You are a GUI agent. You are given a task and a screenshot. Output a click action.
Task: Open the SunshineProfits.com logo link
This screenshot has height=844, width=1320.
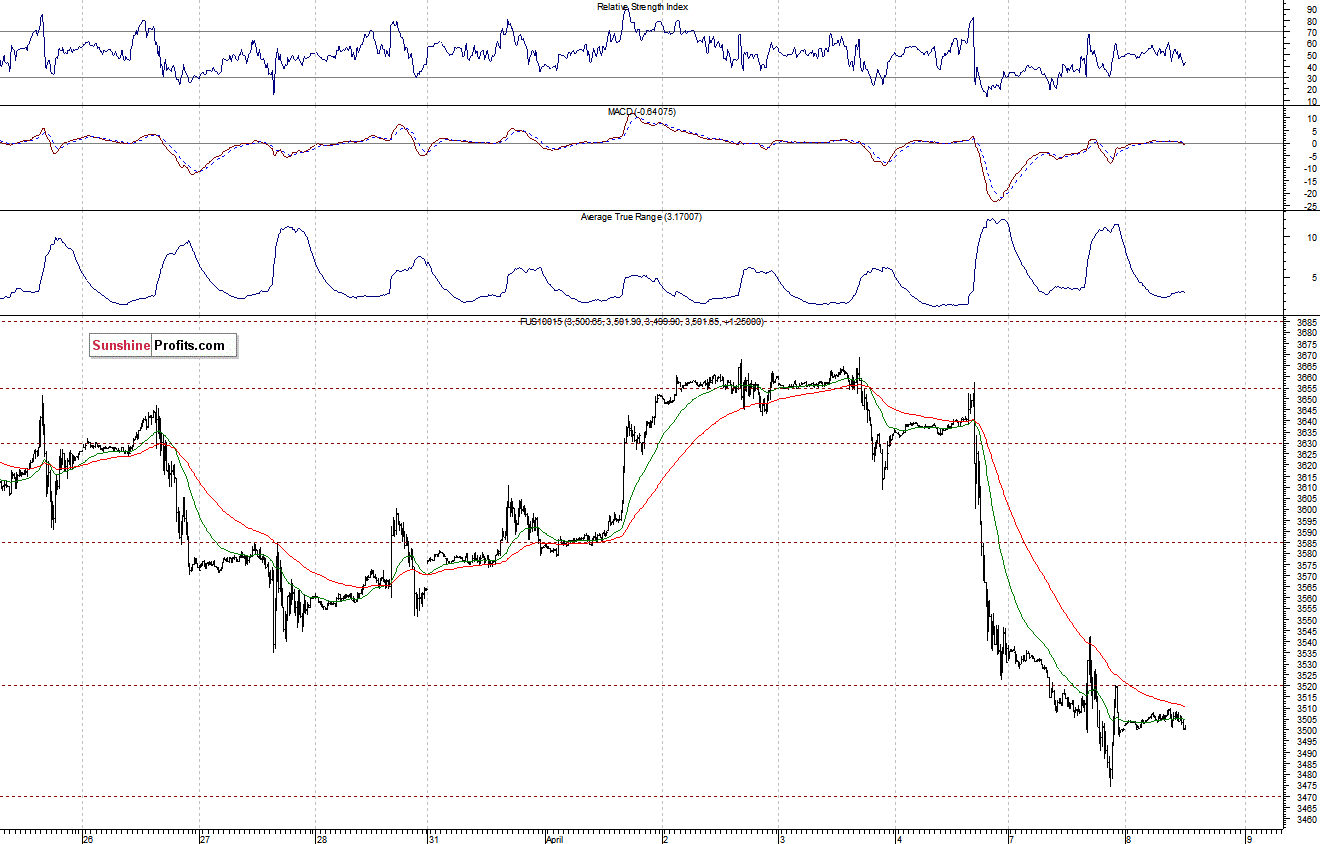tap(163, 346)
